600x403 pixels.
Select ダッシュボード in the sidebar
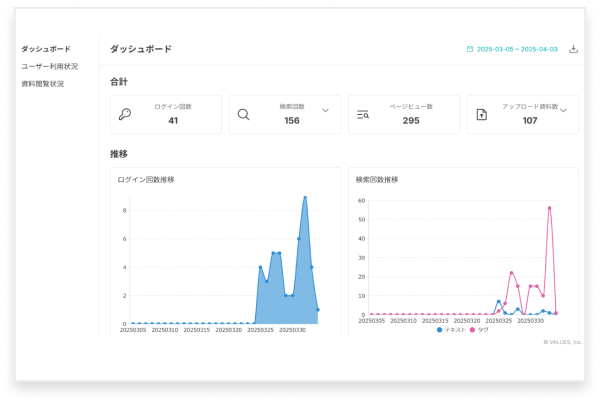(46, 49)
